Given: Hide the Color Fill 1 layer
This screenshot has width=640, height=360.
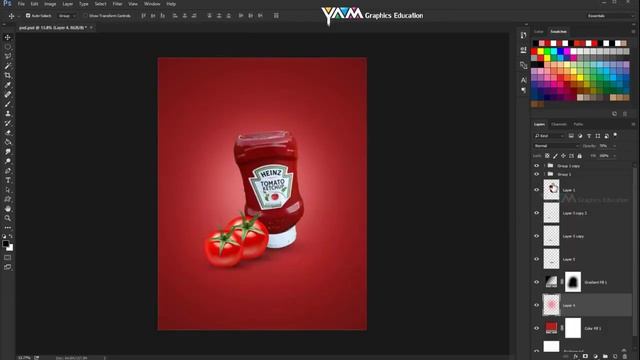Looking at the screenshot, I should 536,328.
